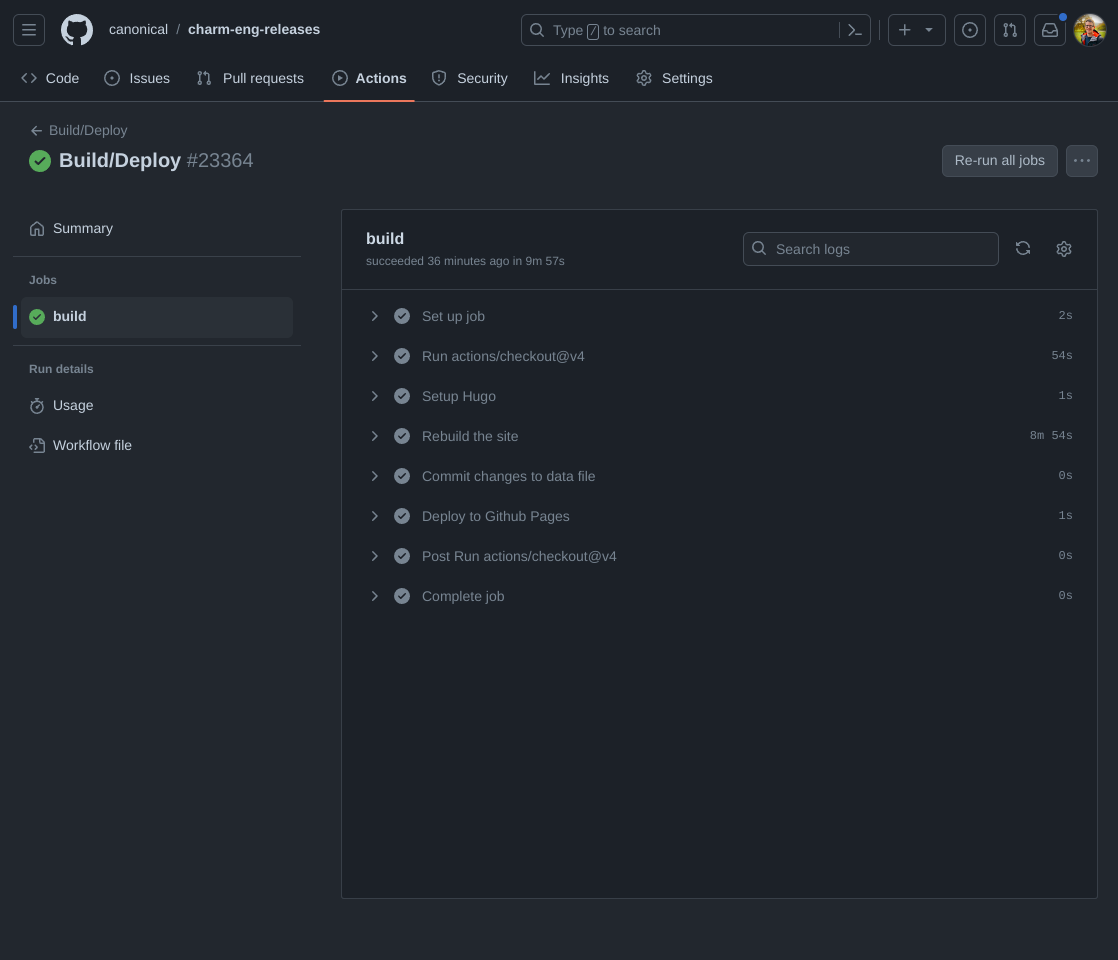
Task: Open the create new plus dropdown
Action: 916,30
